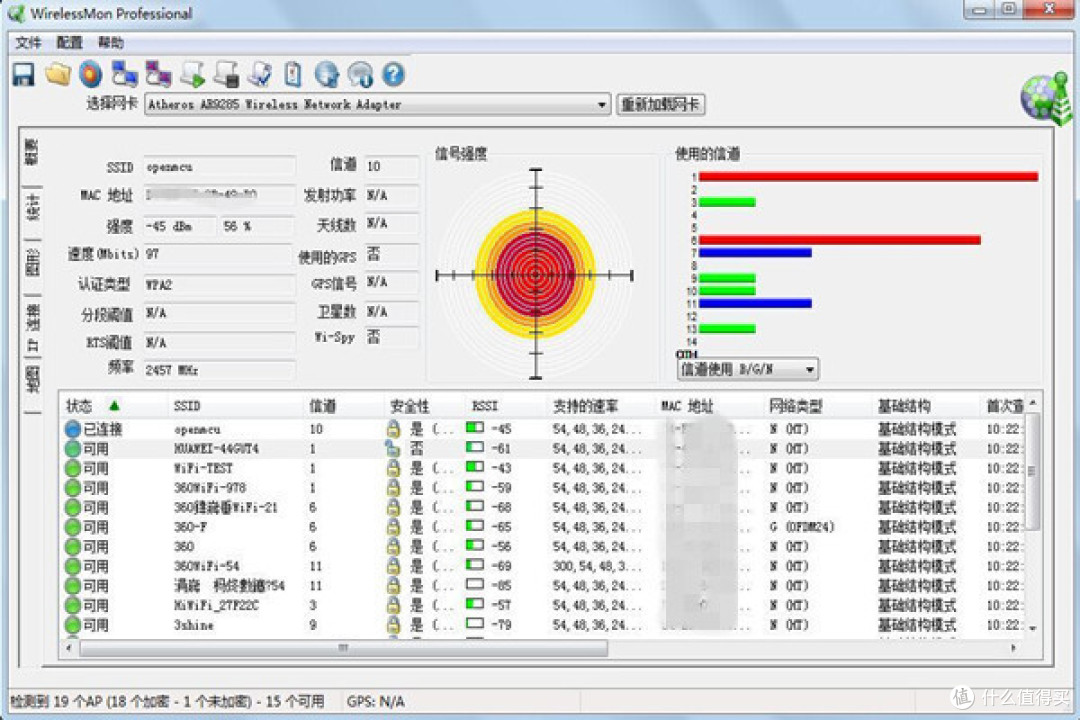The width and height of the screenshot is (1080, 720).
Task: Click the blue globe toolbar icon
Action: 326,74
